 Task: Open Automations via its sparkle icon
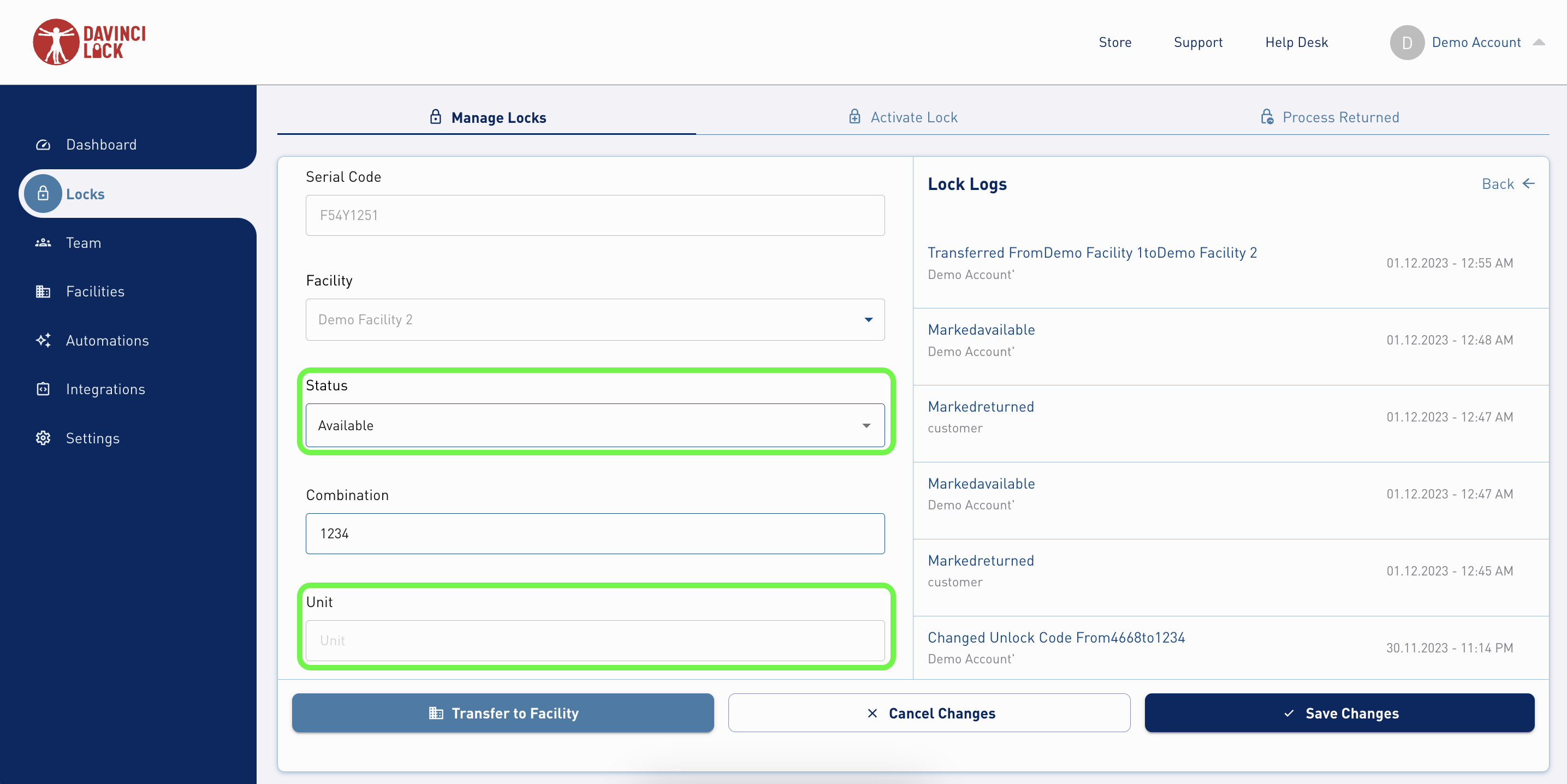click(43, 341)
